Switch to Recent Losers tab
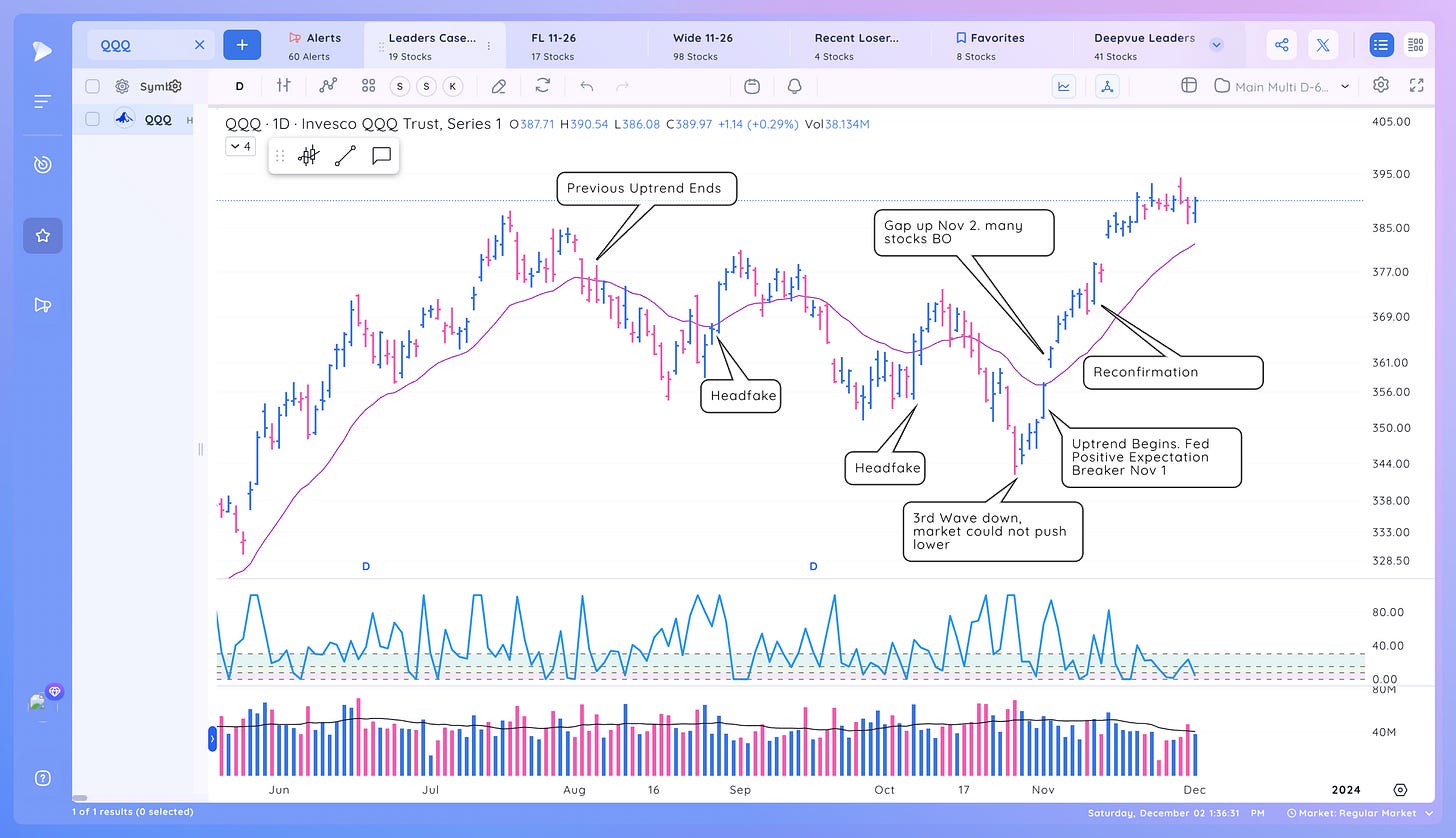The height and width of the screenshot is (838, 1456). pos(856,46)
